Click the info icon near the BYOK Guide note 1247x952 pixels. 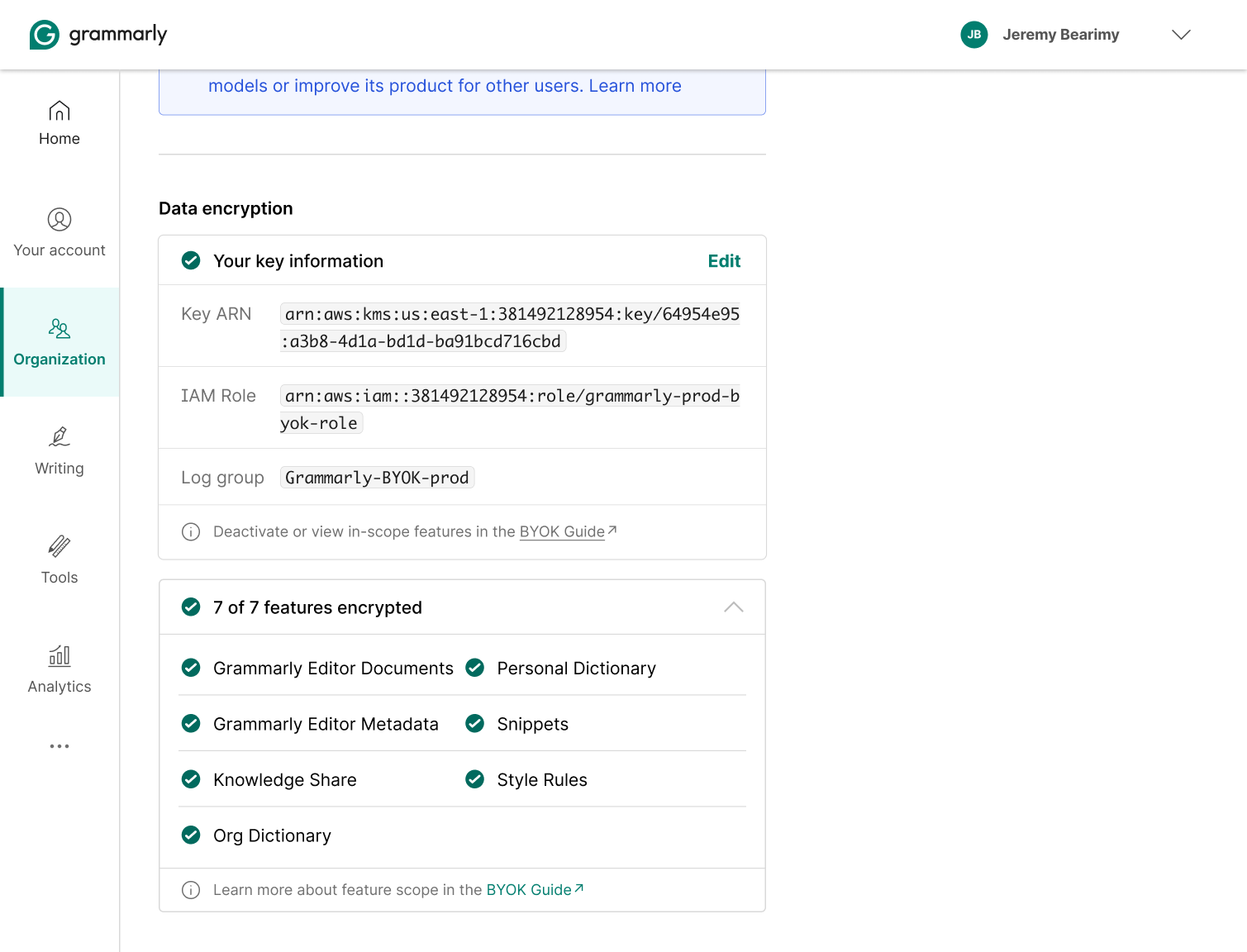coord(191,531)
